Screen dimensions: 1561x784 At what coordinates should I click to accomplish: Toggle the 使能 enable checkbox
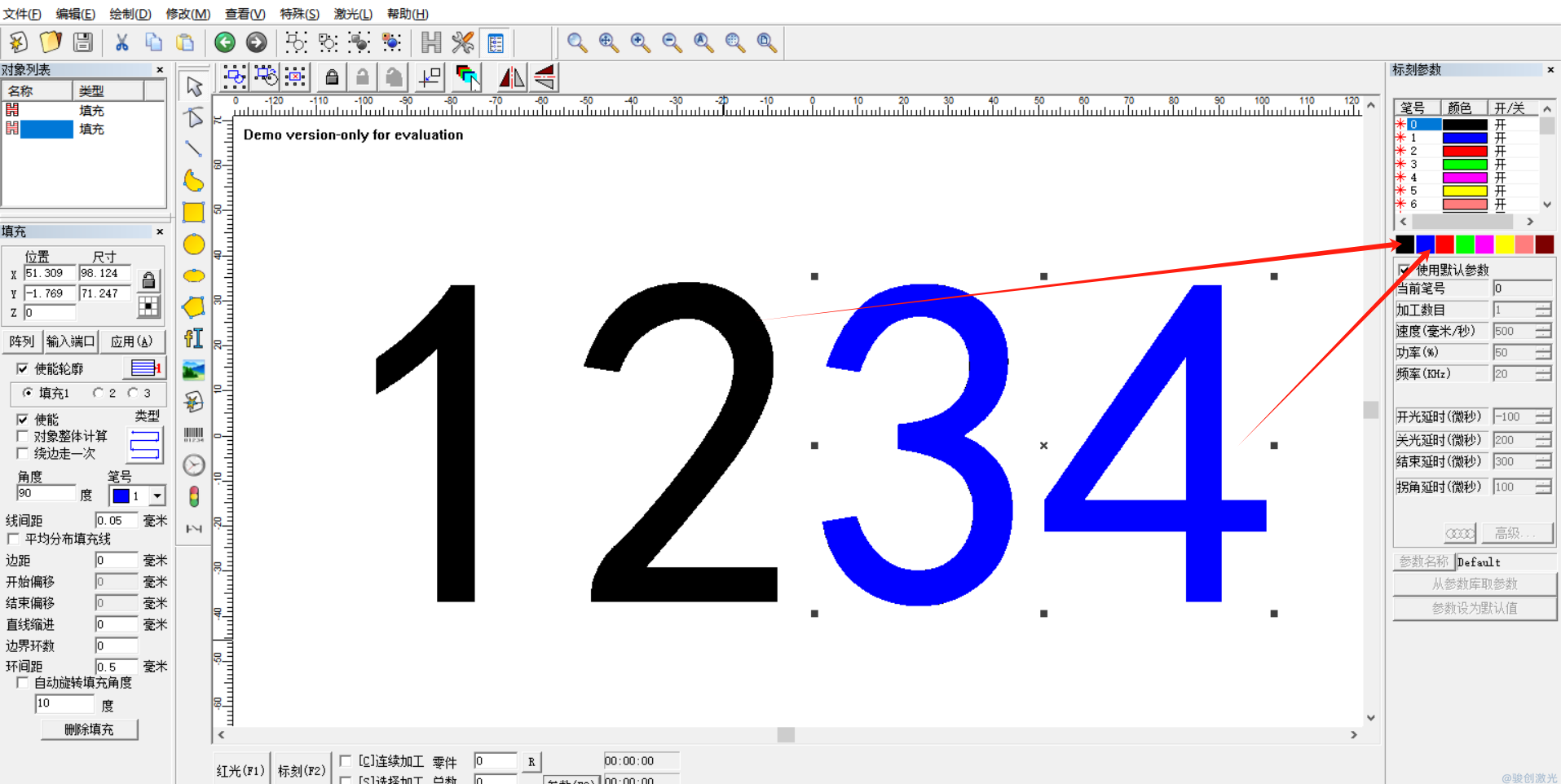click(x=23, y=419)
